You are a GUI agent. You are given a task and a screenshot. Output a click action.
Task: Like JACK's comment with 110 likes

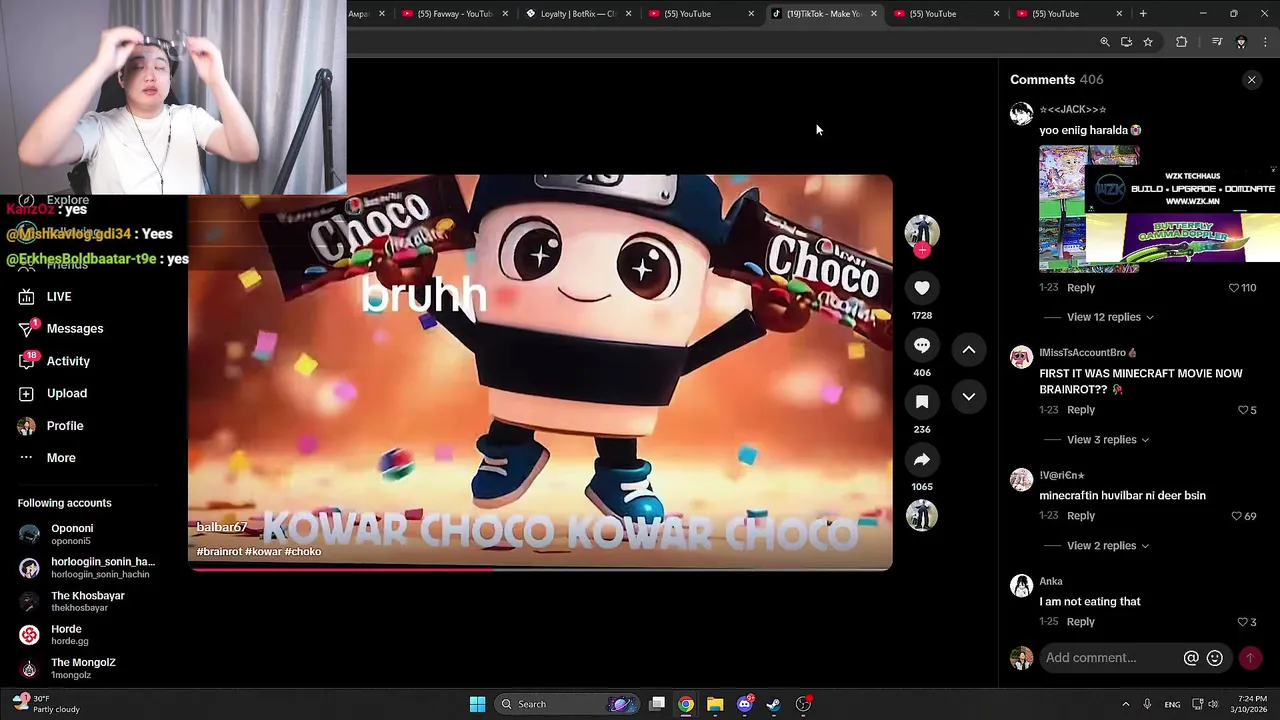pyautogui.click(x=1234, y=288)
